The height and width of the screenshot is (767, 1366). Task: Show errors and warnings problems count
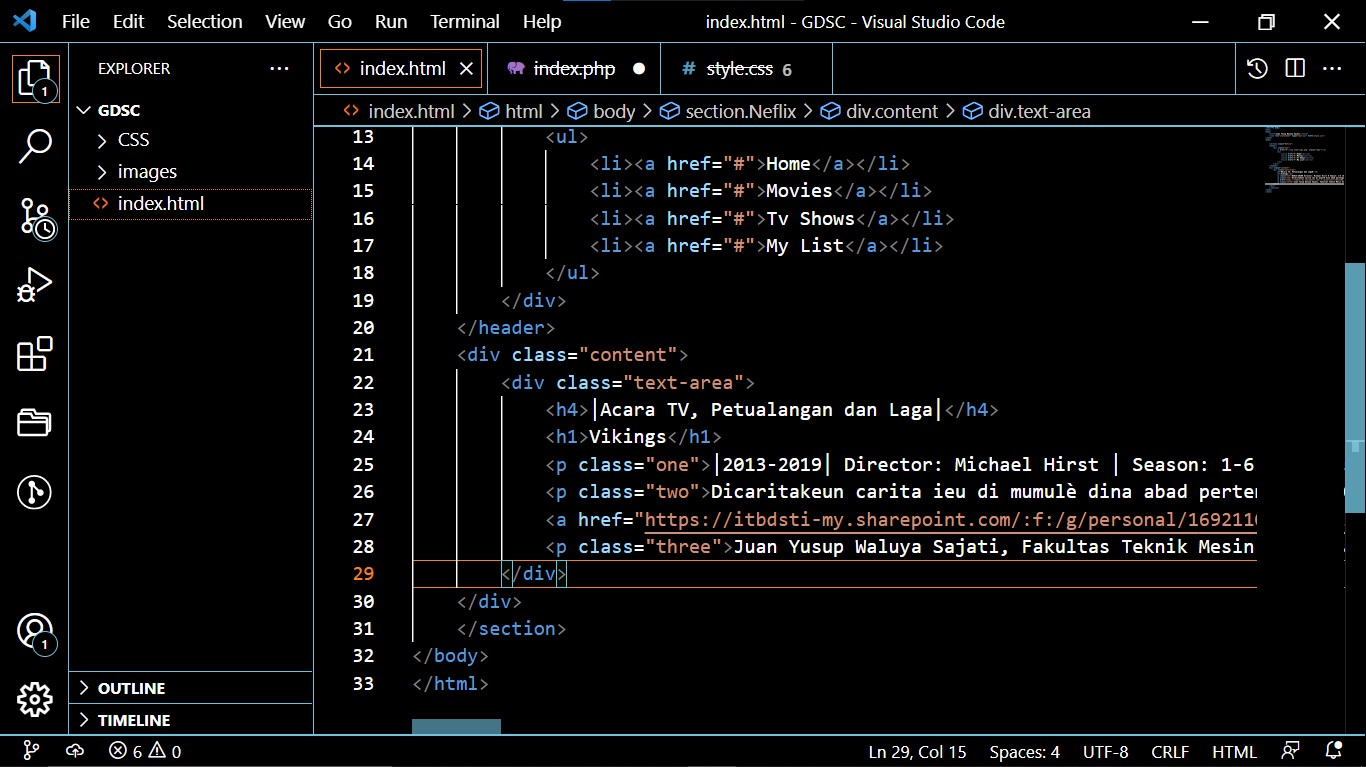point(145,751)
